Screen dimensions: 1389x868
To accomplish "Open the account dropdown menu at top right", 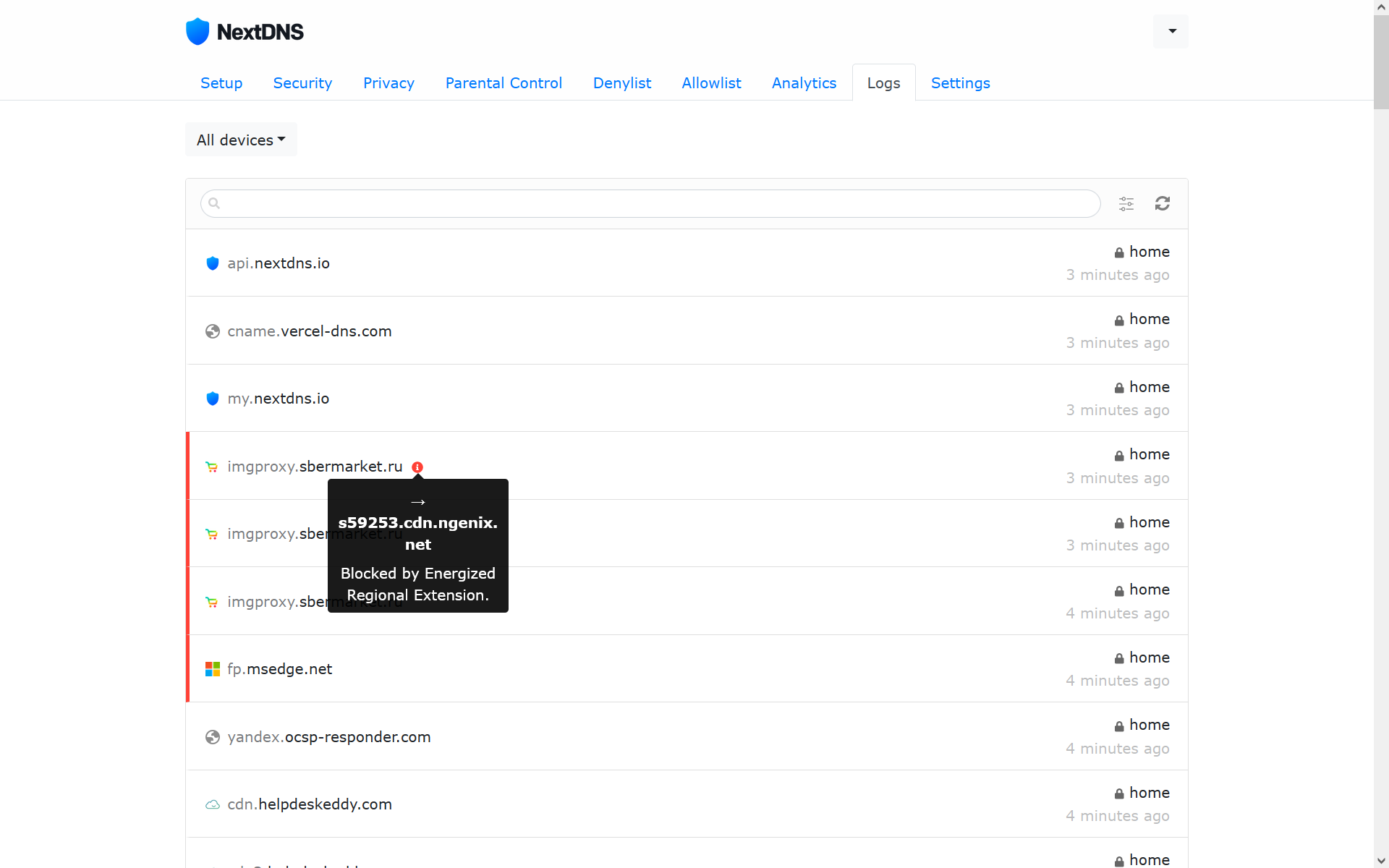I will click(1171, 31).
